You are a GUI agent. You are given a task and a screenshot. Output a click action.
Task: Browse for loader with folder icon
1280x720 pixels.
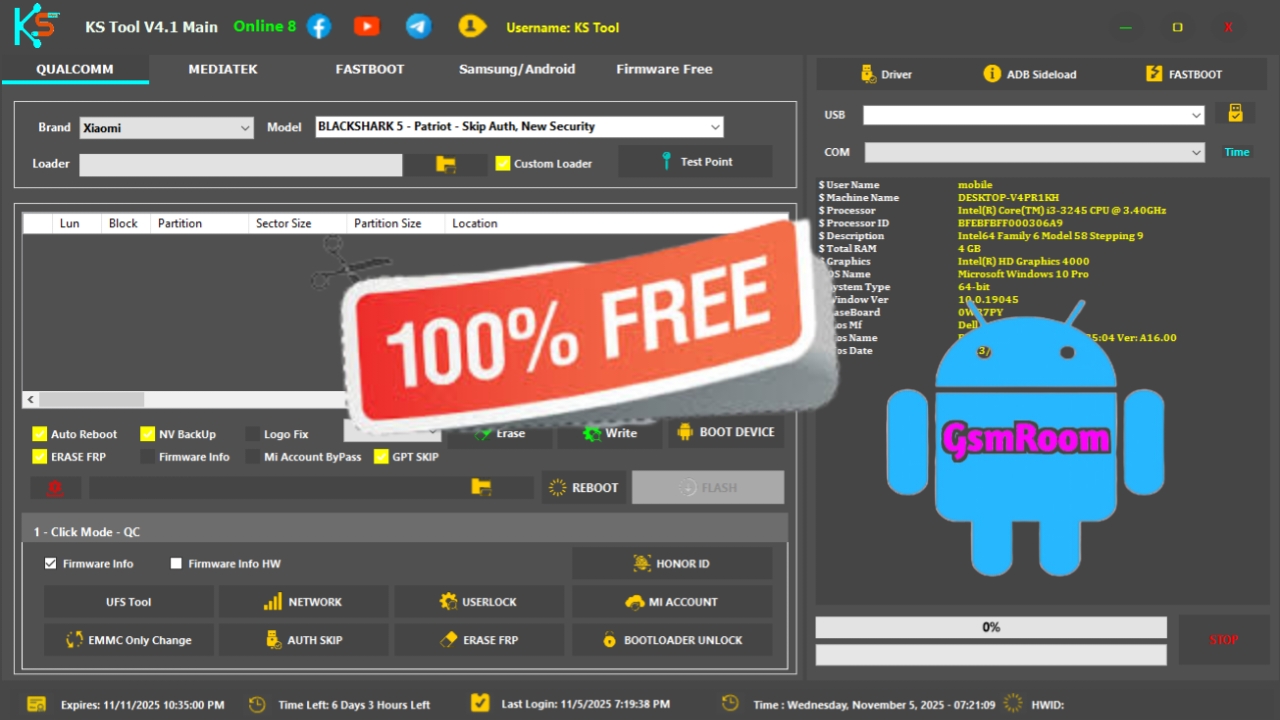(x=446, y=164)
